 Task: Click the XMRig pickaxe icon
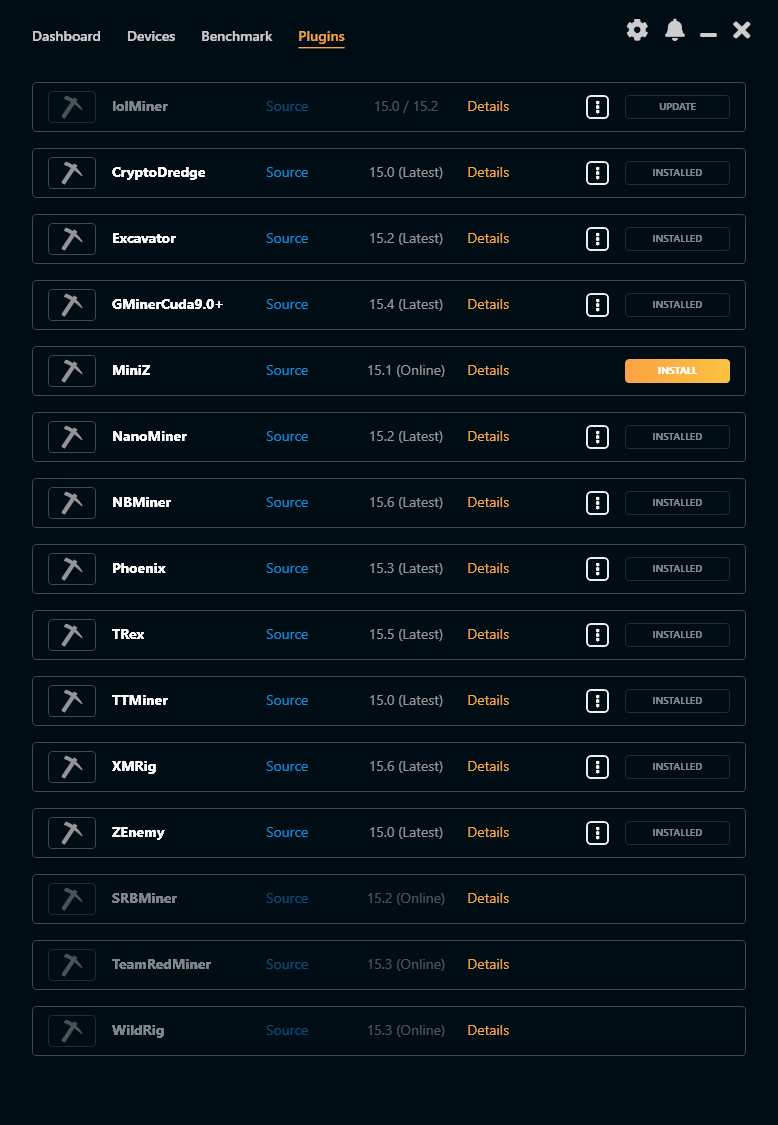(72, 767)
